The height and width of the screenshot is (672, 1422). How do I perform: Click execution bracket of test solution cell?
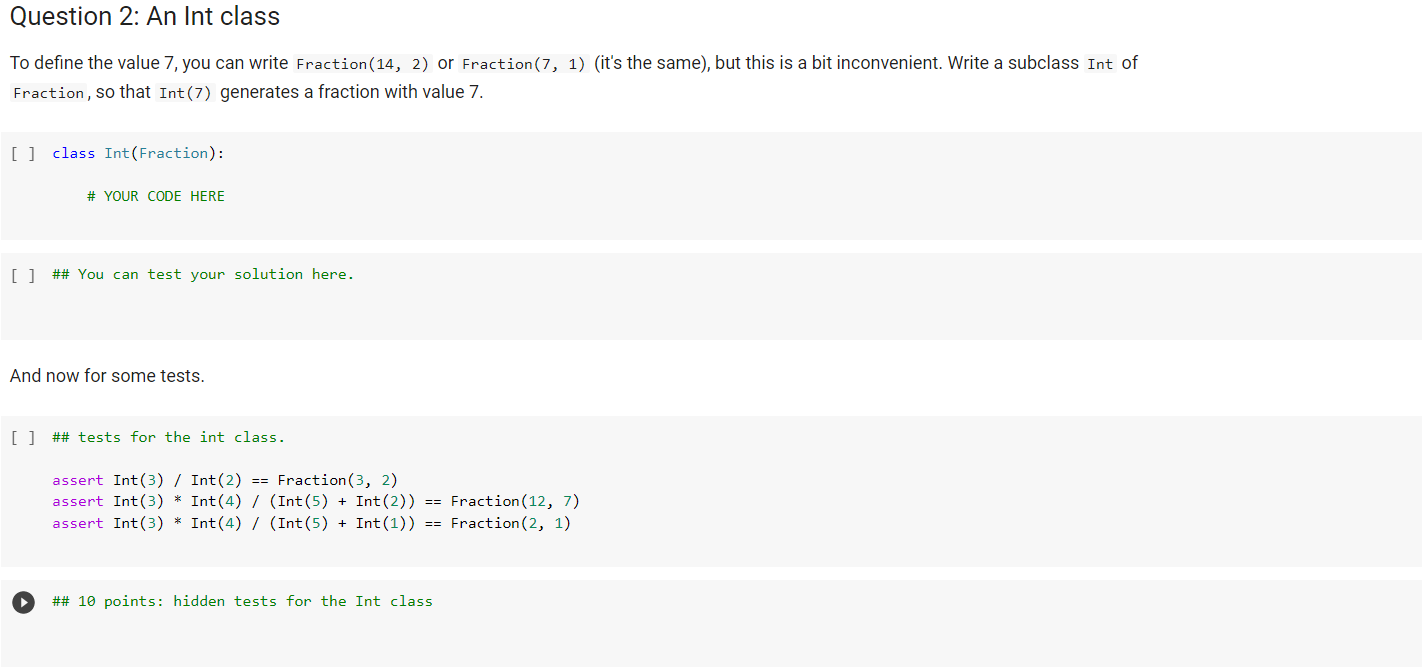(x=23, y=274)
